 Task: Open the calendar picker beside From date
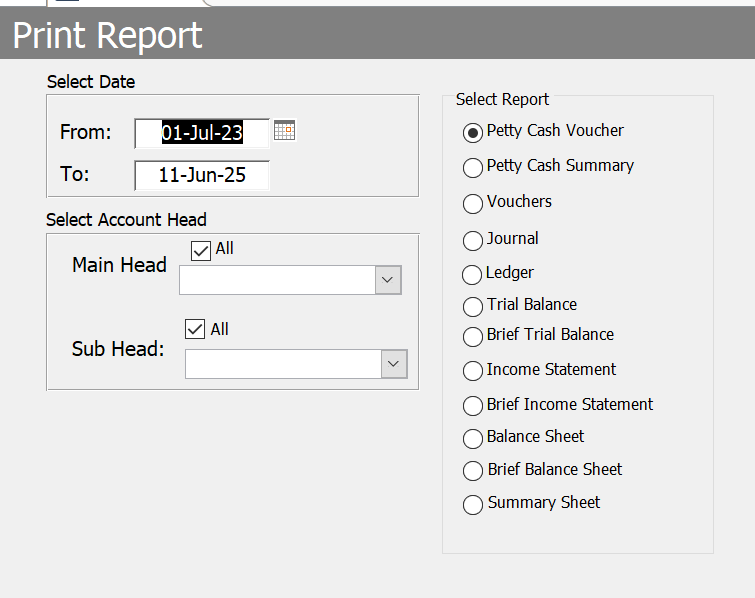point(285,131)
